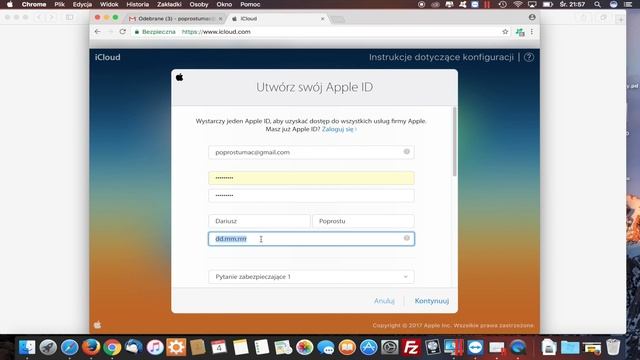The width and height of the screenshot is (640, 360).
Task: Click the clock showing Śr. 21:57
Action: 572,4
